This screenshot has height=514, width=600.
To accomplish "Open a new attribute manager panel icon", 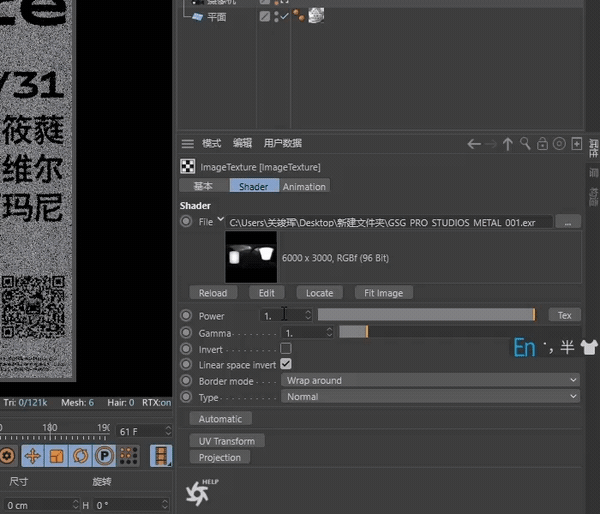I will [577, 144].
